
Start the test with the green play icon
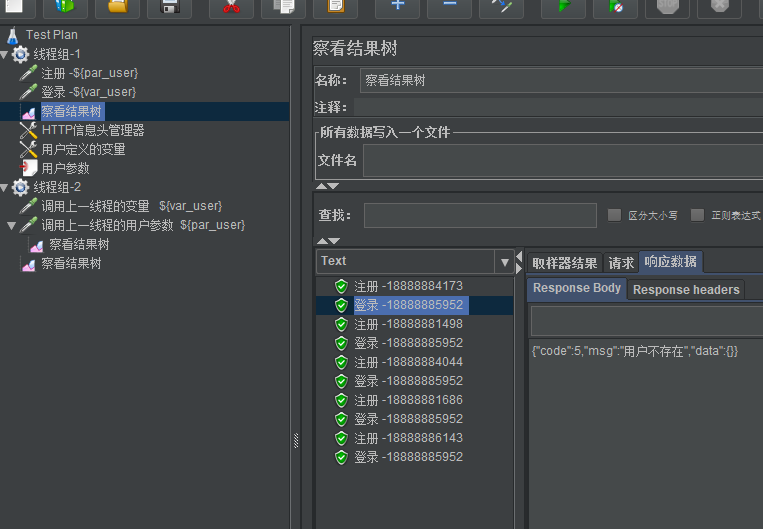[563, 6]
